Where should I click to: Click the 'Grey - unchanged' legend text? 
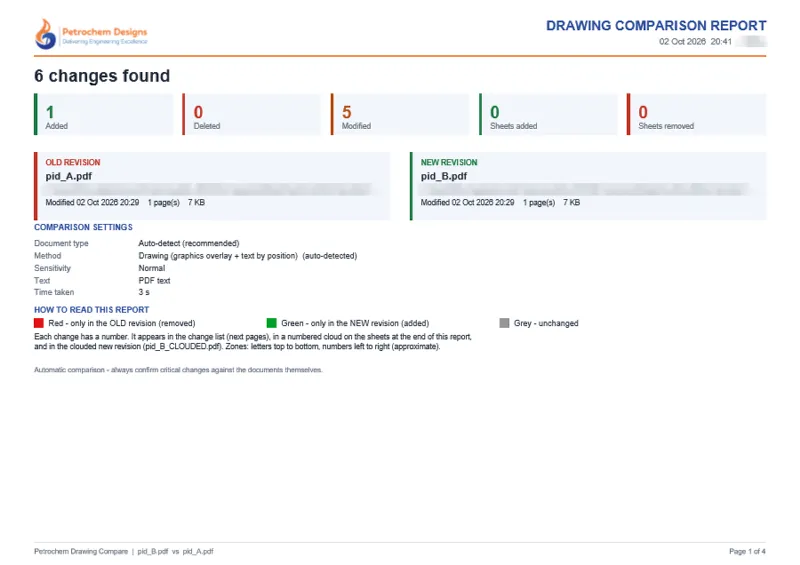pyautogui.click(x=546, y=323)
